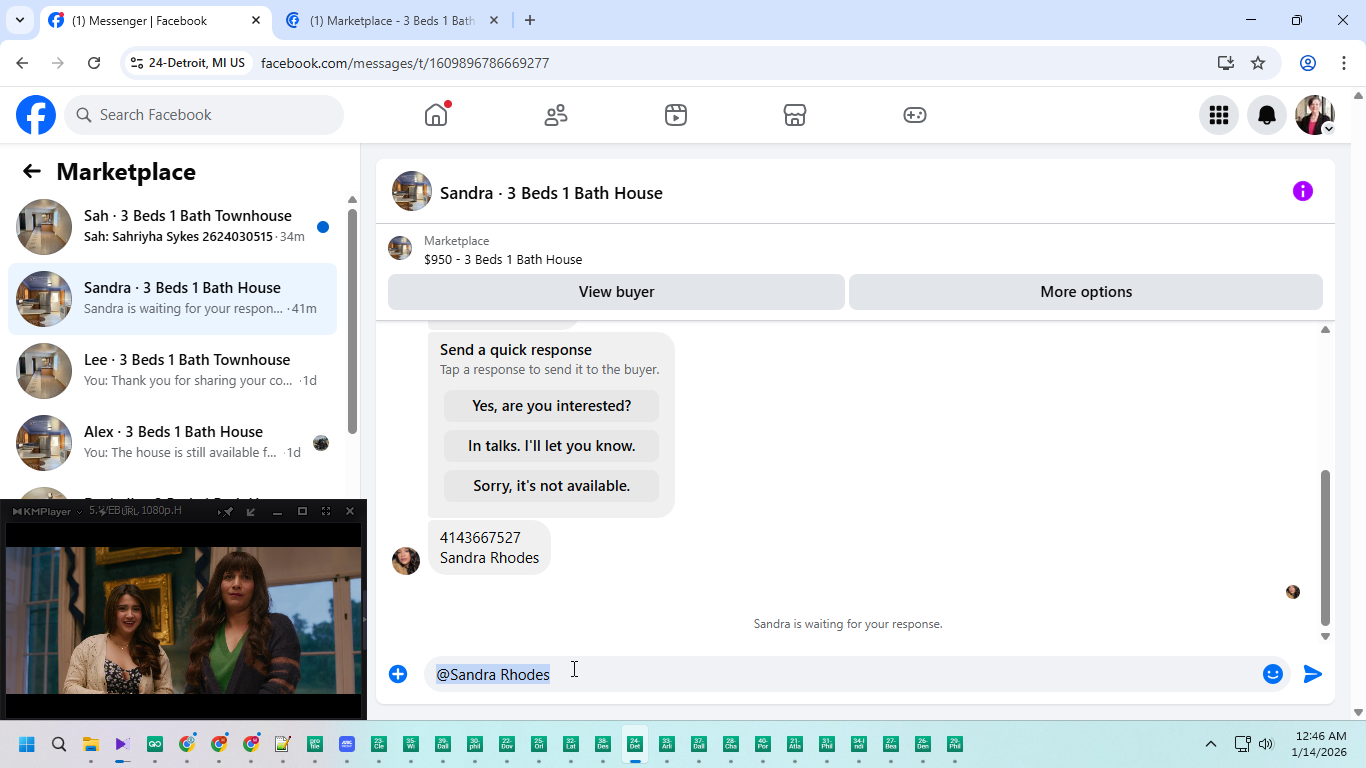Select the Sandra 3 Beds 1 Bath House chat
The height and width of the screenshot is (768, 1366).
point(173,299)
